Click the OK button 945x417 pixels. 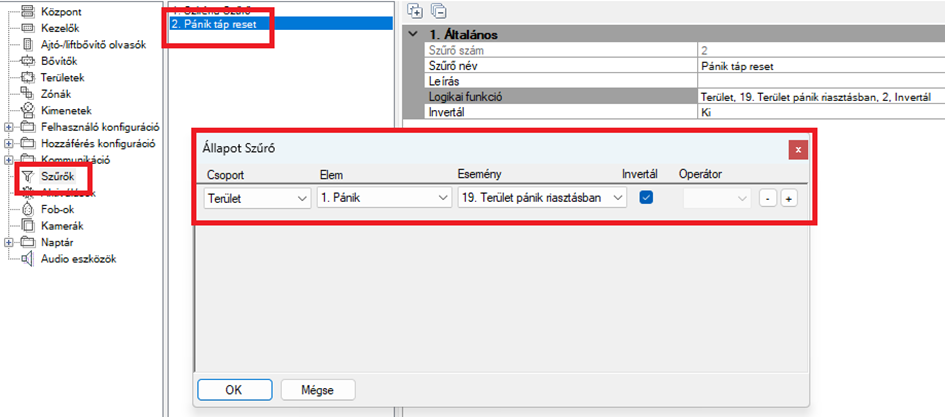click(234, 389)
